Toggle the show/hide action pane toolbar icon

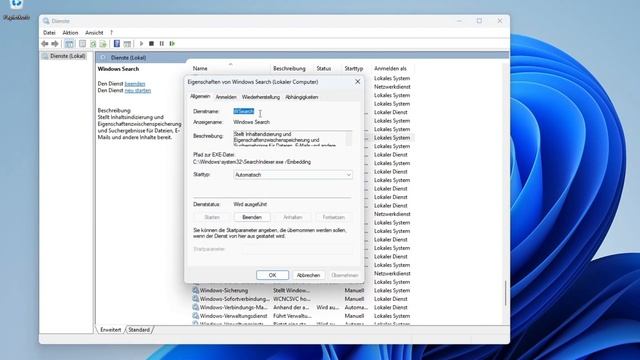pyautogui.click(x=127, y=44)
